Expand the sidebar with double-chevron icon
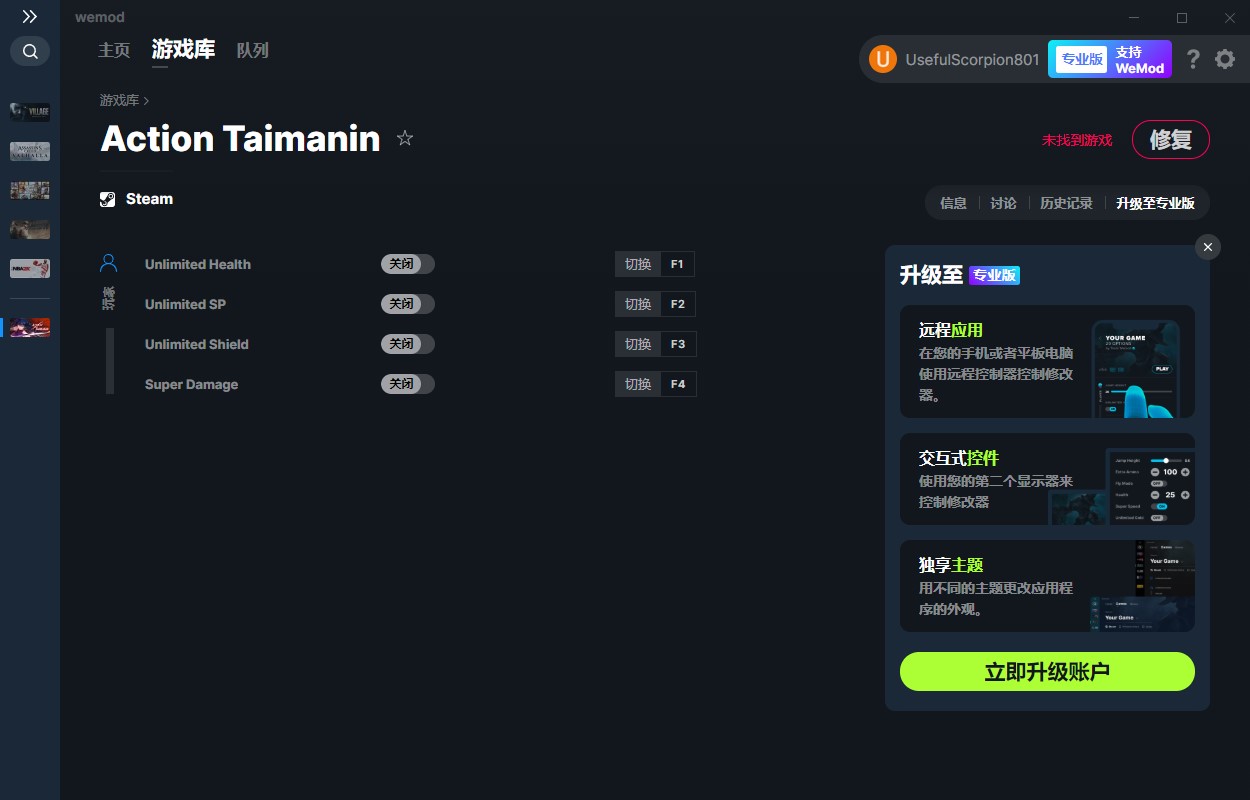The width and height of the screenshot is (1250, 800). (30, 17)
